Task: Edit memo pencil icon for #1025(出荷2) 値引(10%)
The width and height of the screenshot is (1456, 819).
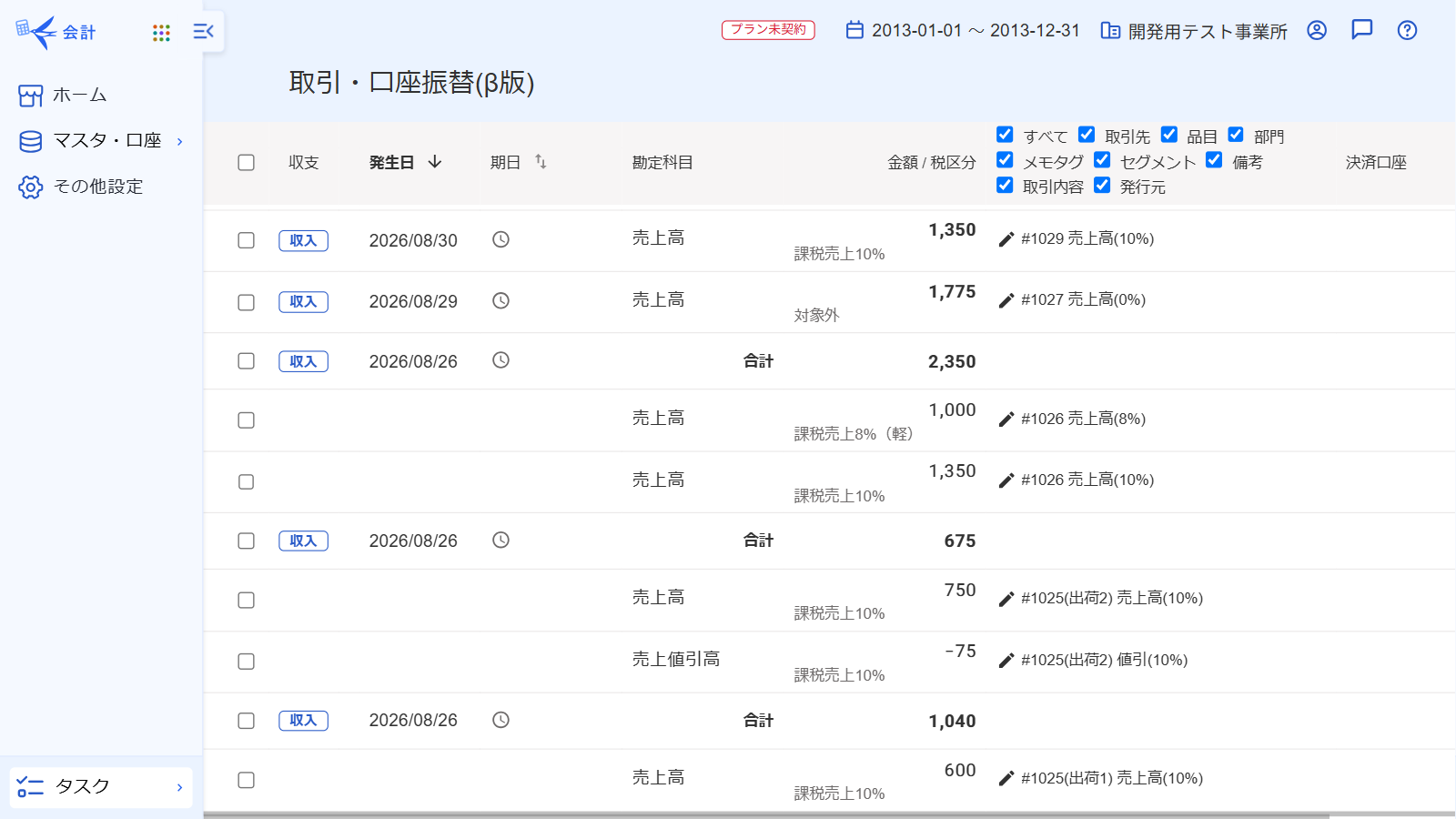Action: point(1006,661)
